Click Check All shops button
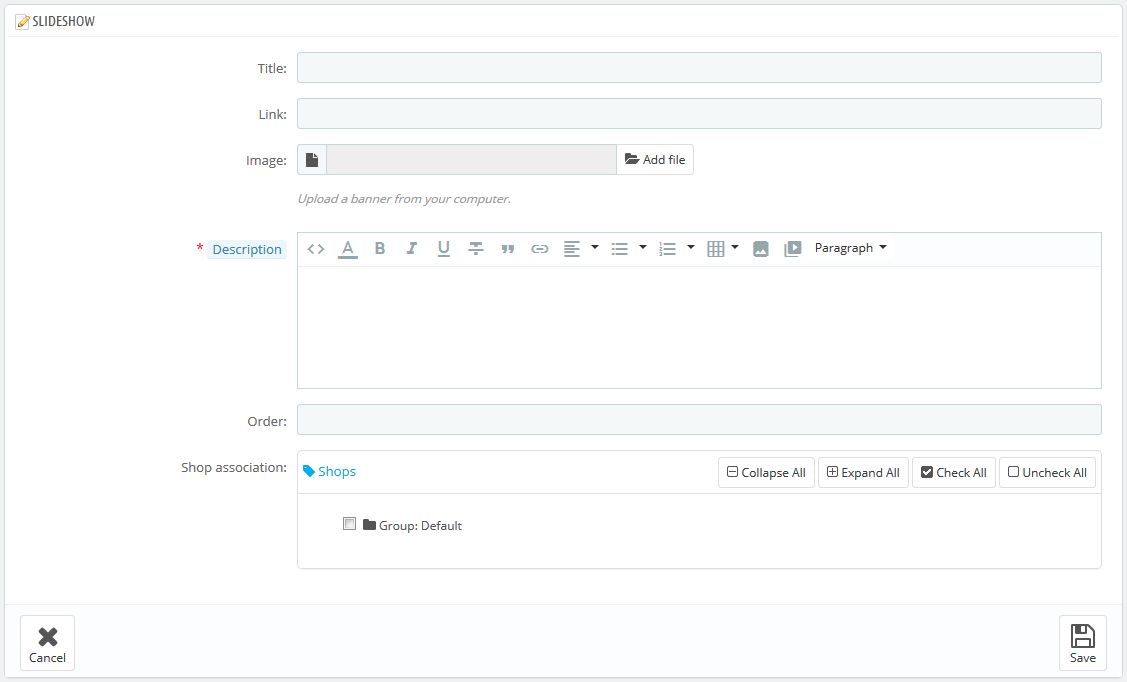The height and width of the screenshot is (682, 1127). point(953,473)
